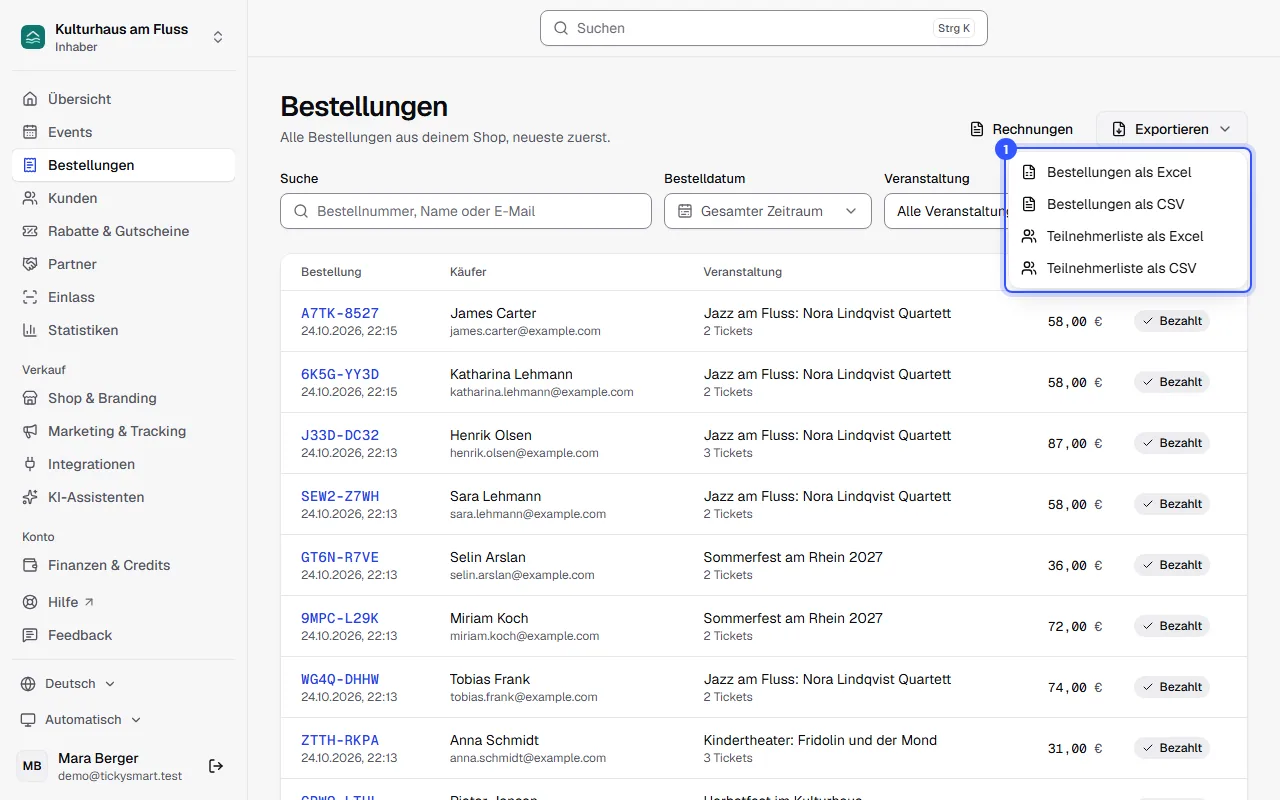The width and height of the screenshot is (1280, 800).
Task: Collapse the Exportieren dropdown button
Action: click(1171, 129)
